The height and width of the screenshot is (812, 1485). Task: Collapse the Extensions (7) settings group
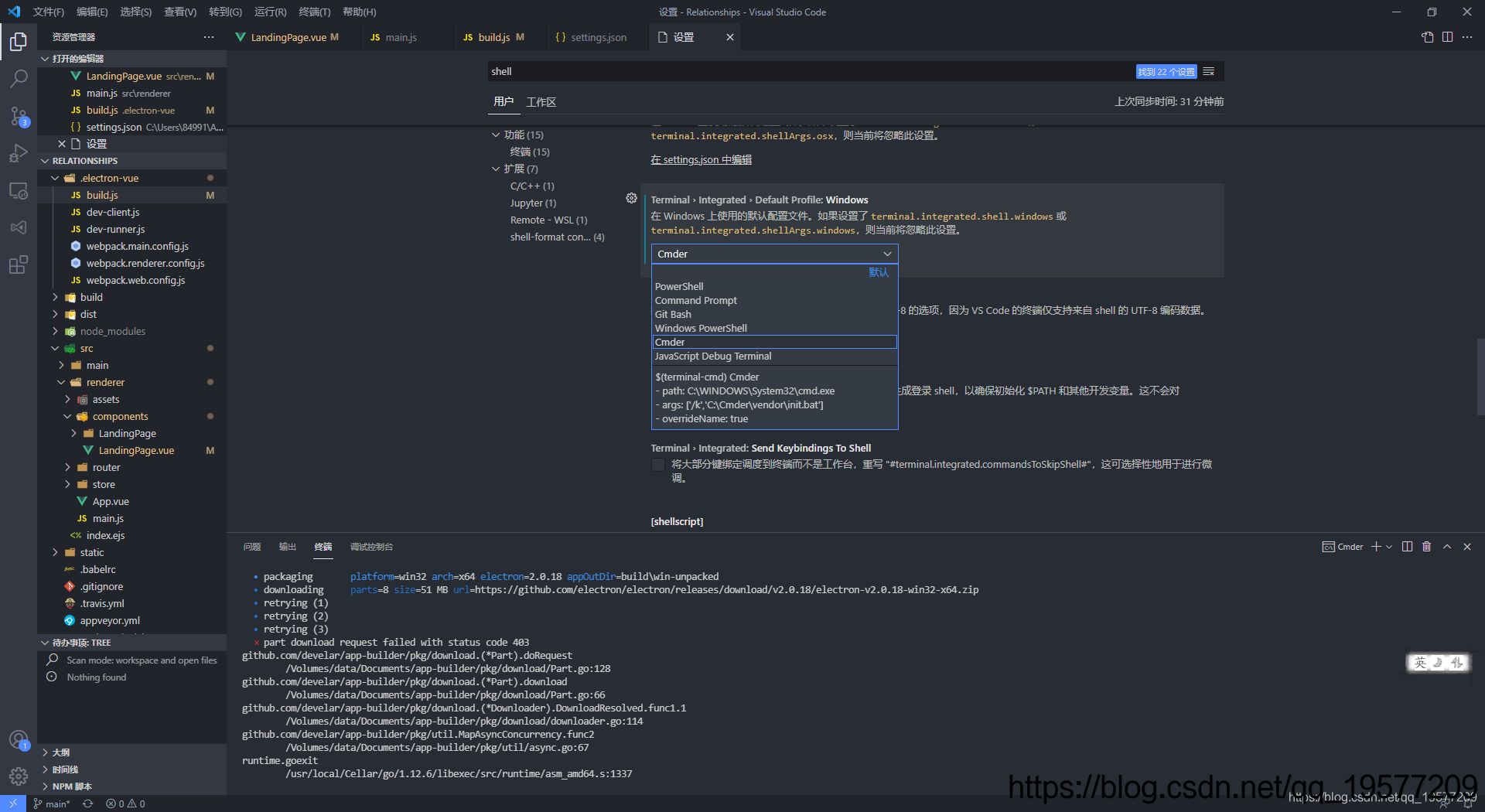[x=496, y=169]
